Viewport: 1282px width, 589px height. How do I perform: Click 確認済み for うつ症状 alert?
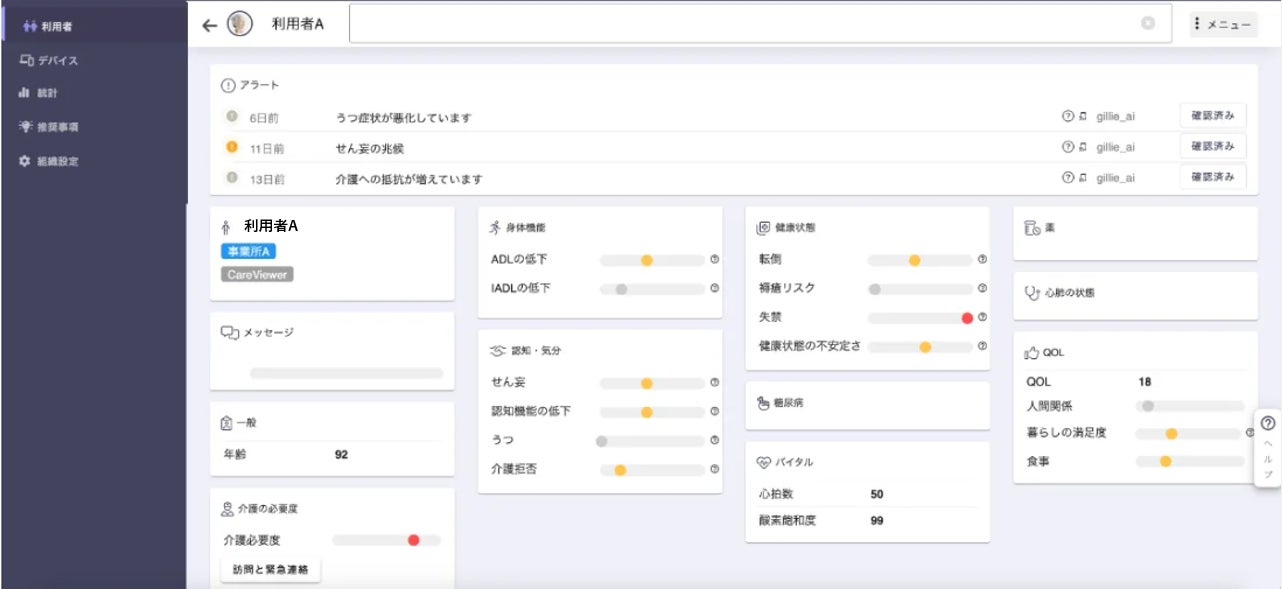(x=1213, y=117)
